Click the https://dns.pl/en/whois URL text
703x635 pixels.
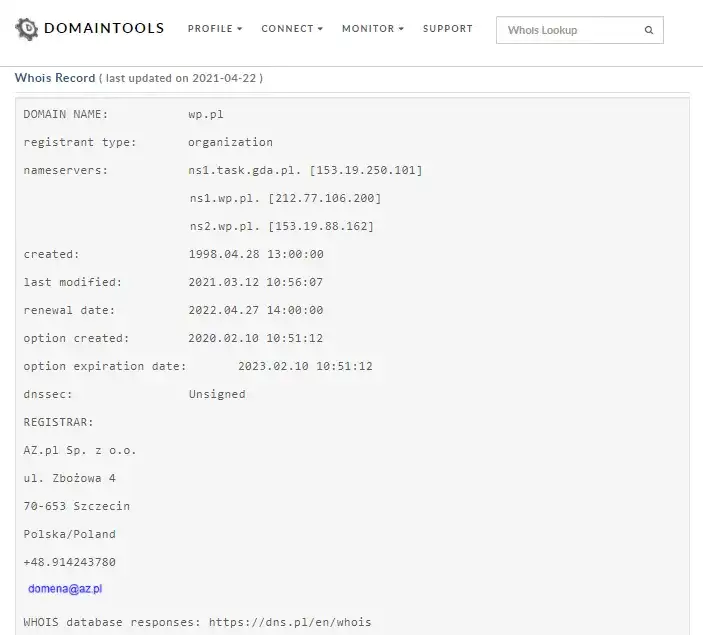[x=289, y=622]
